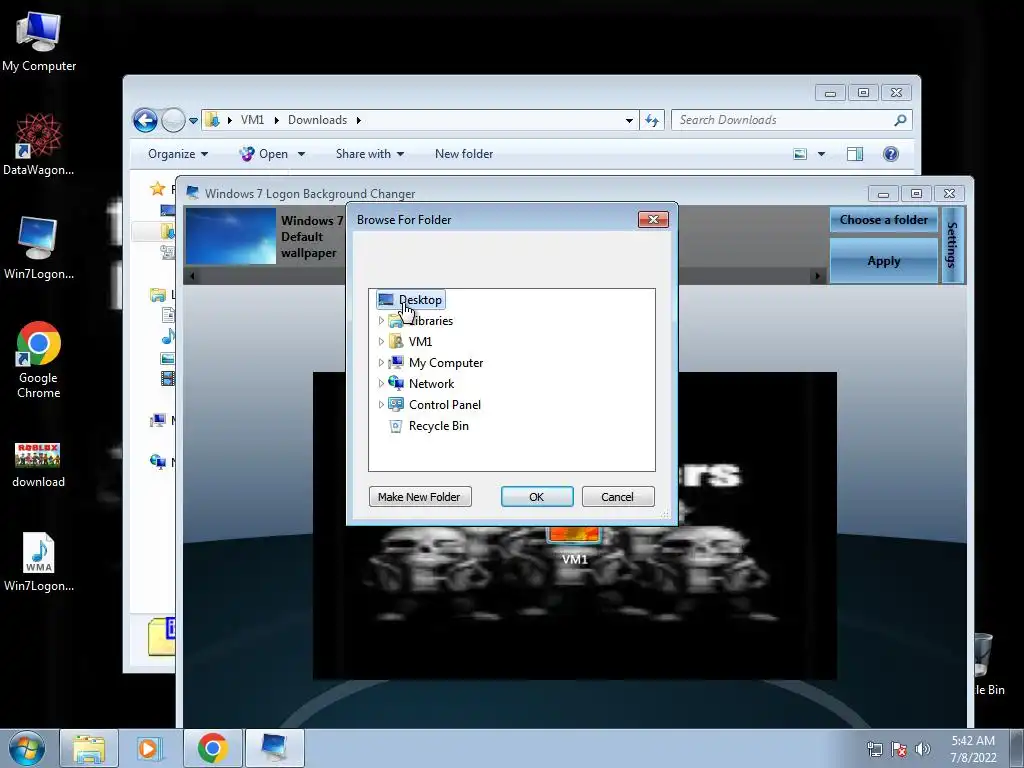The width and height of the screenshot is (1024, 768).
Task: Apply the logon background
Action: [x=884, y=261]
